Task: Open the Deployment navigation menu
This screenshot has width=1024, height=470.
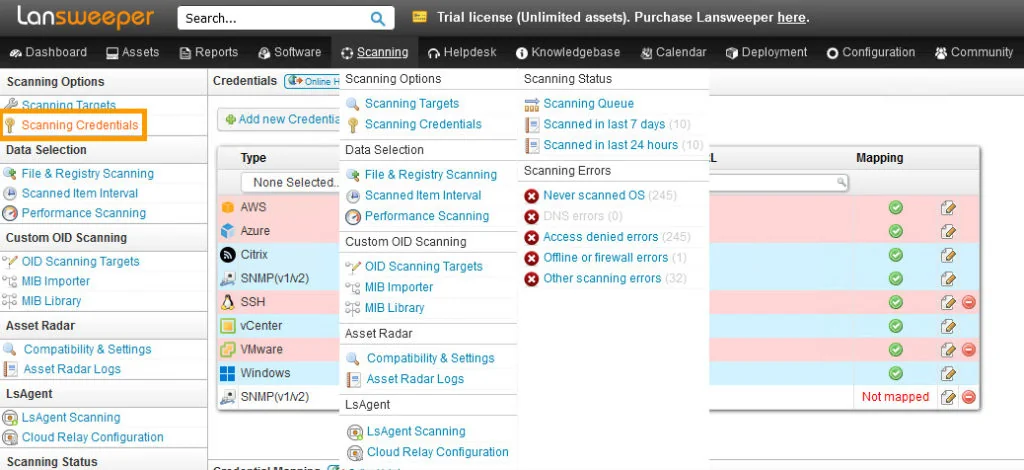Action: coord(765,52)
